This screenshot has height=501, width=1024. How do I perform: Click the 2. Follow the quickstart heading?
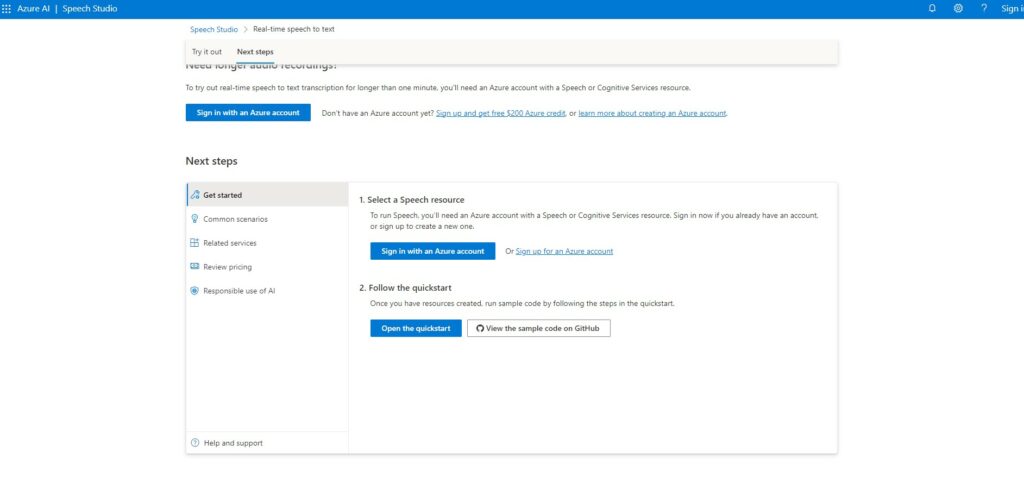(x=405, y=287)
